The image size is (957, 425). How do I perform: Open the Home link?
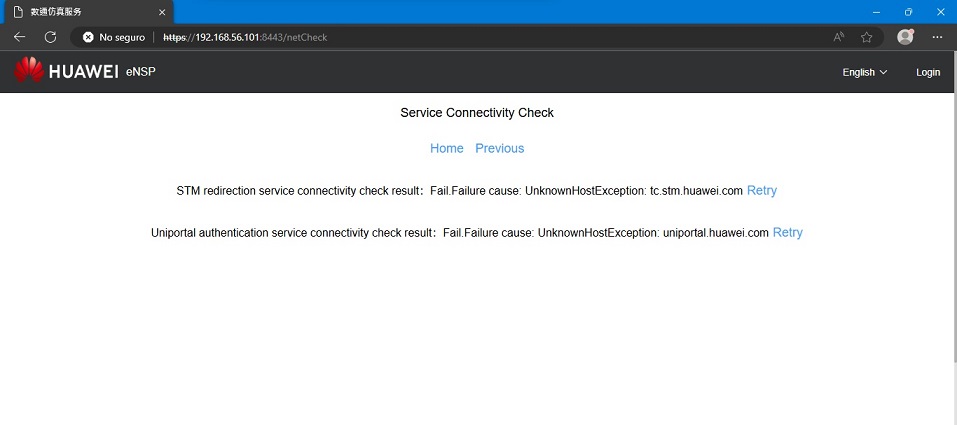point(446,148)
